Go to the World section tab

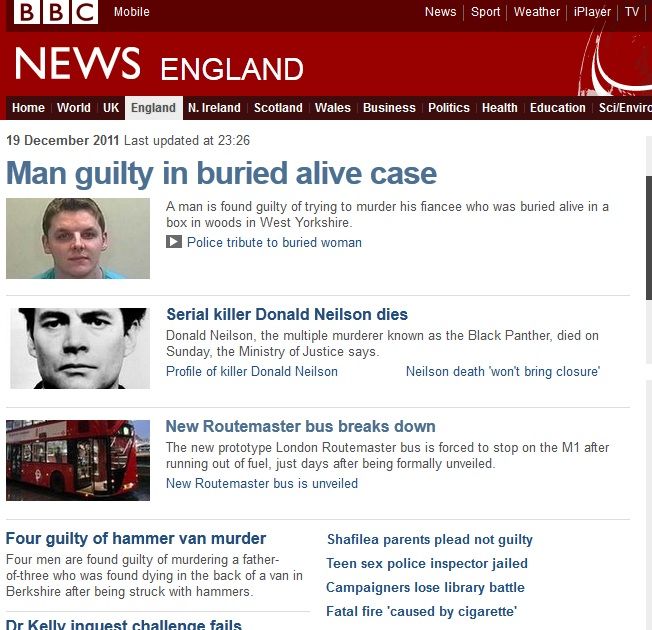pyautogui.click(x=74, y=108)
